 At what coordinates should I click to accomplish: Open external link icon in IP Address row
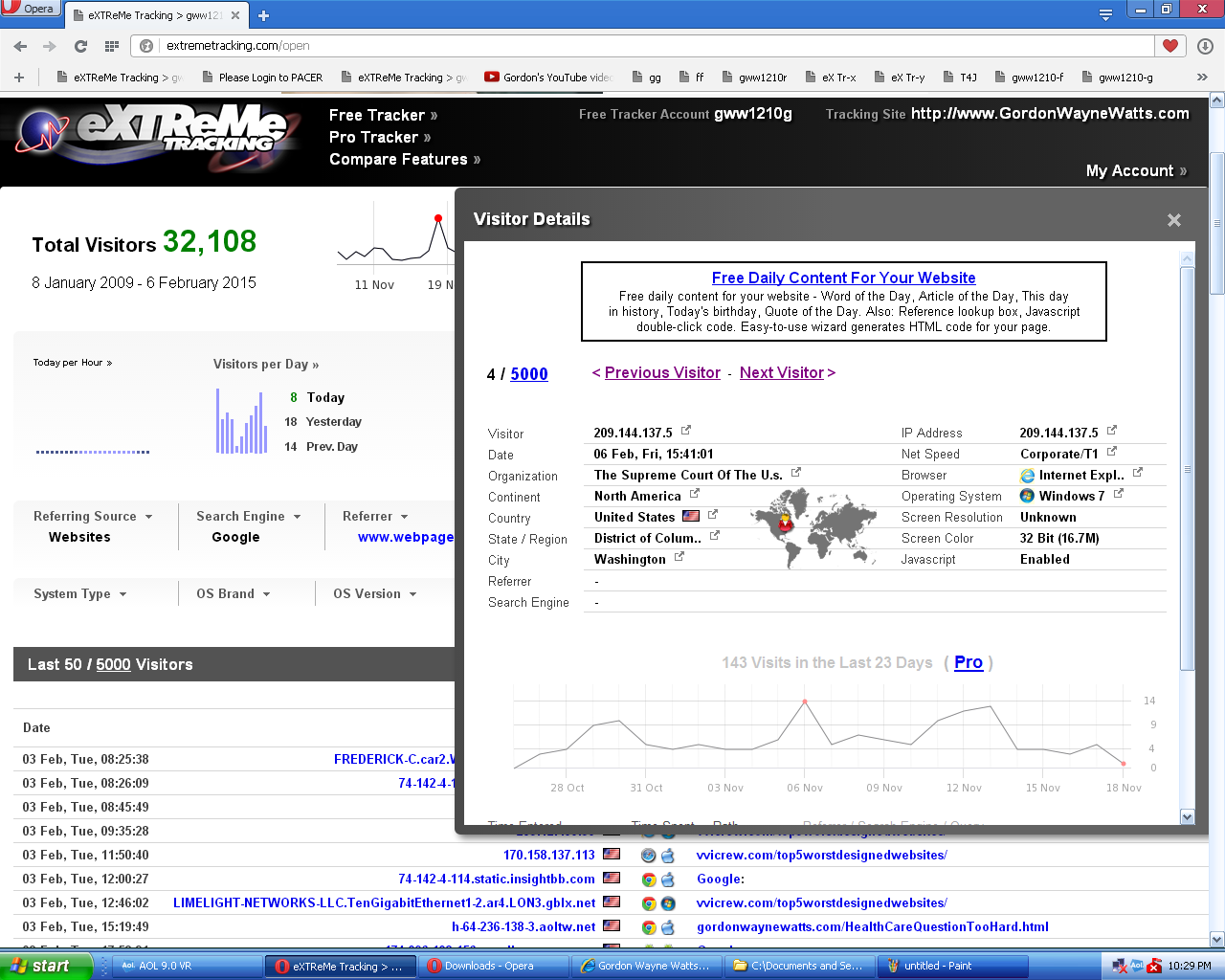pos(1111,431)
